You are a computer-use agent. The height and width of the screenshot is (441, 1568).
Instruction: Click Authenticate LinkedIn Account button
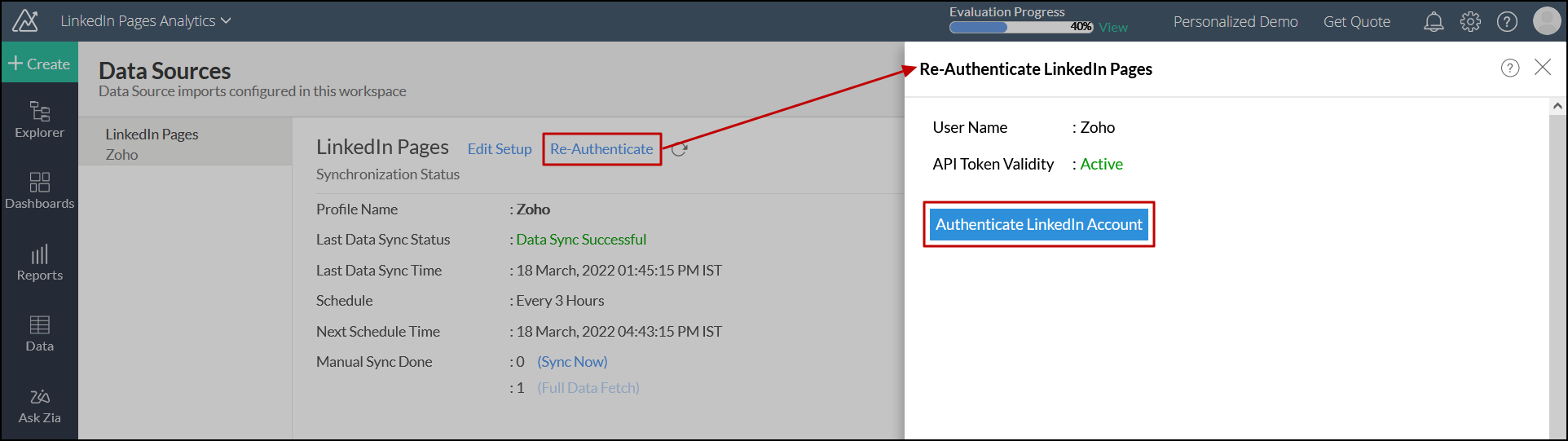[1038, 224]
